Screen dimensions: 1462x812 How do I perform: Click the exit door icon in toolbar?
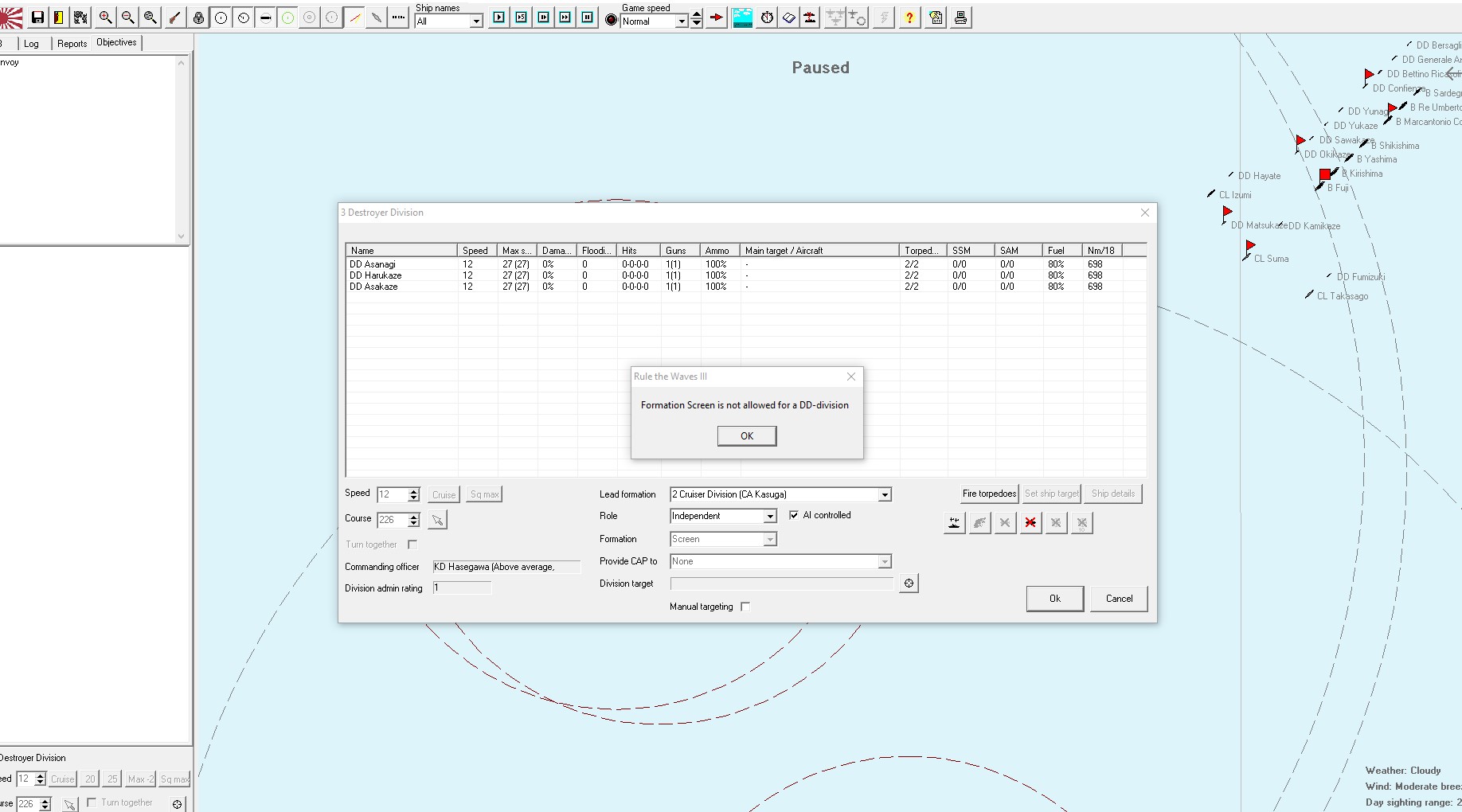[59, 18]
